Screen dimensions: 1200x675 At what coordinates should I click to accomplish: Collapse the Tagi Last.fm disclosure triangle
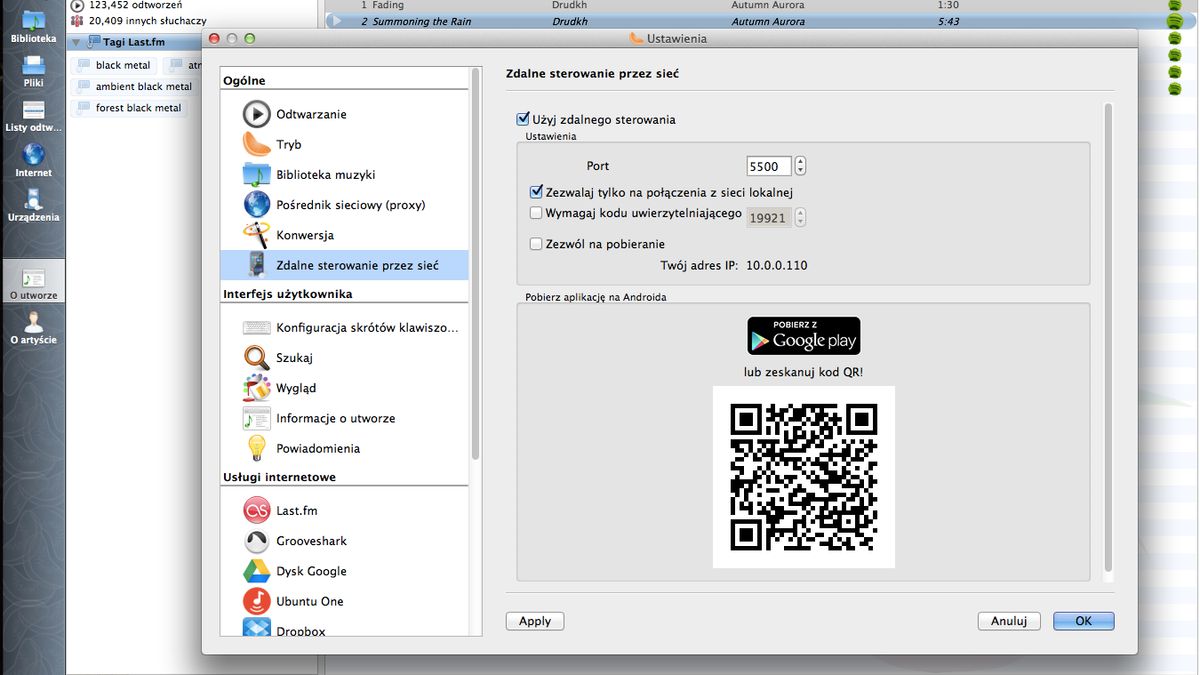click(76, 42)
